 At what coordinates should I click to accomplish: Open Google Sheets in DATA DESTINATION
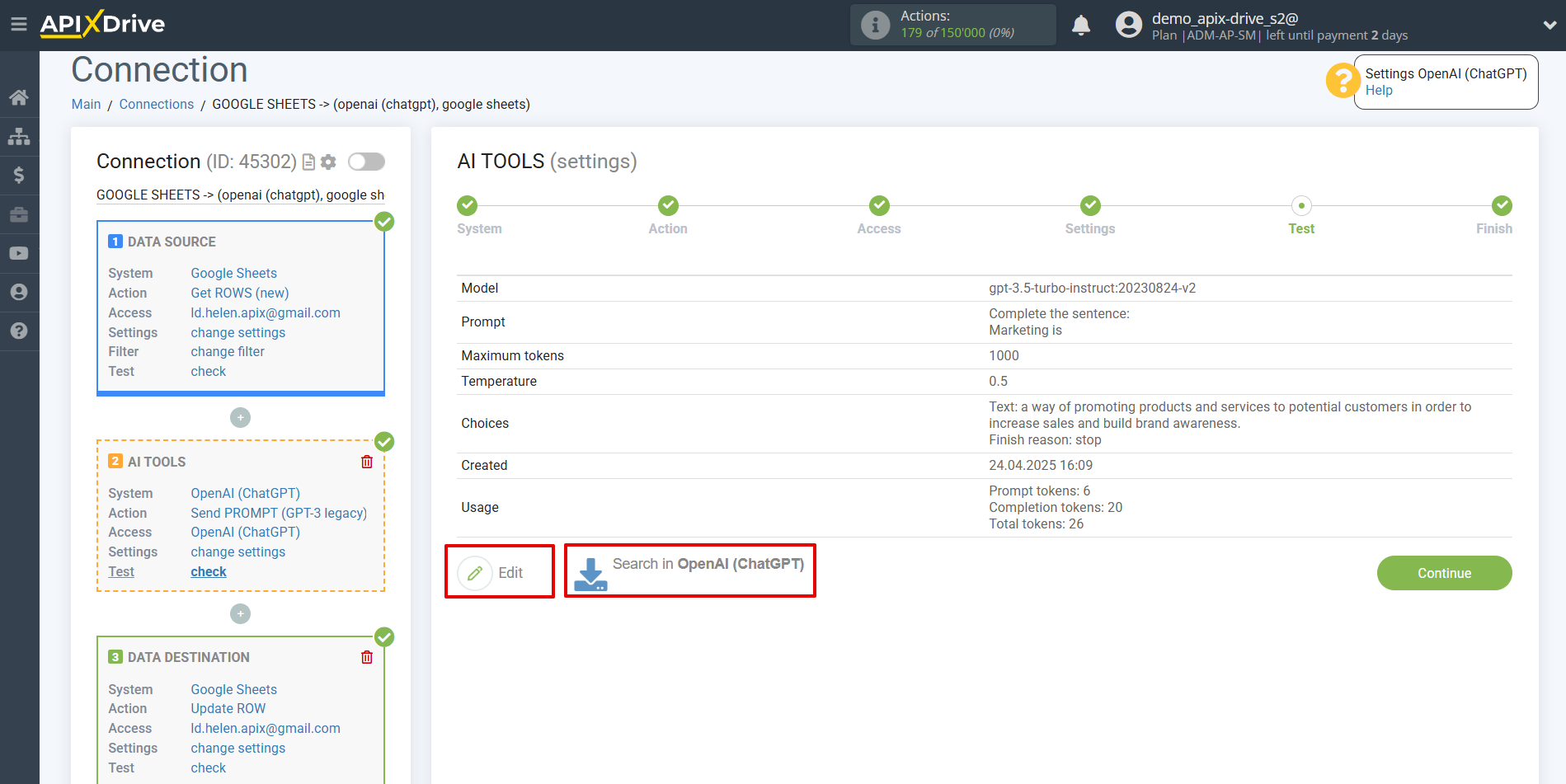coord(234,689)
